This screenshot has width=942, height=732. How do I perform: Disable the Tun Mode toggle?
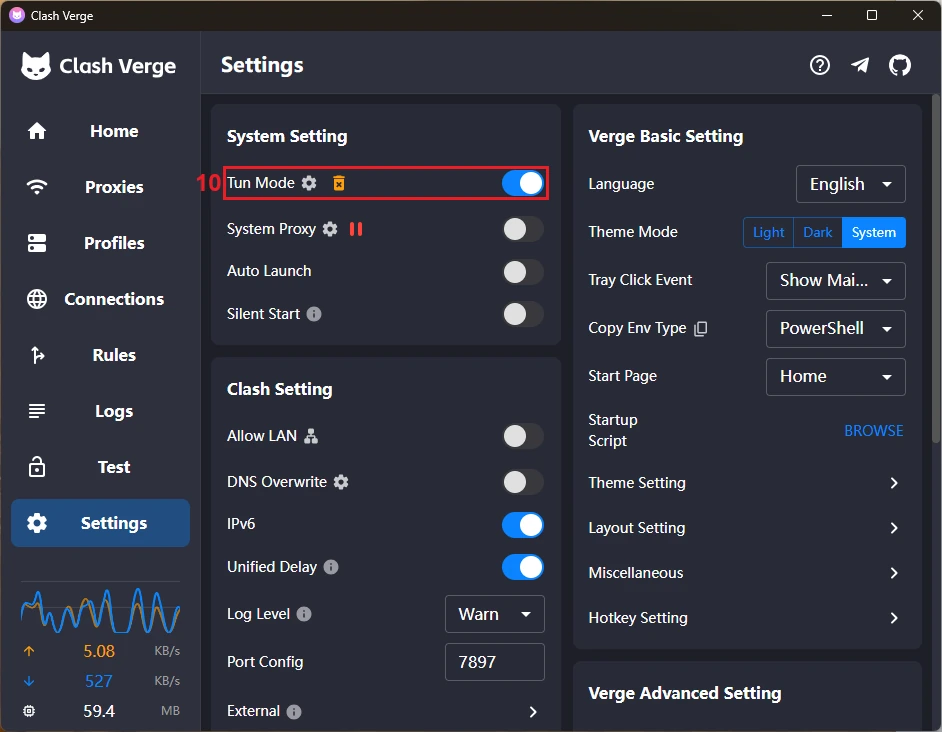pos(523,183)
